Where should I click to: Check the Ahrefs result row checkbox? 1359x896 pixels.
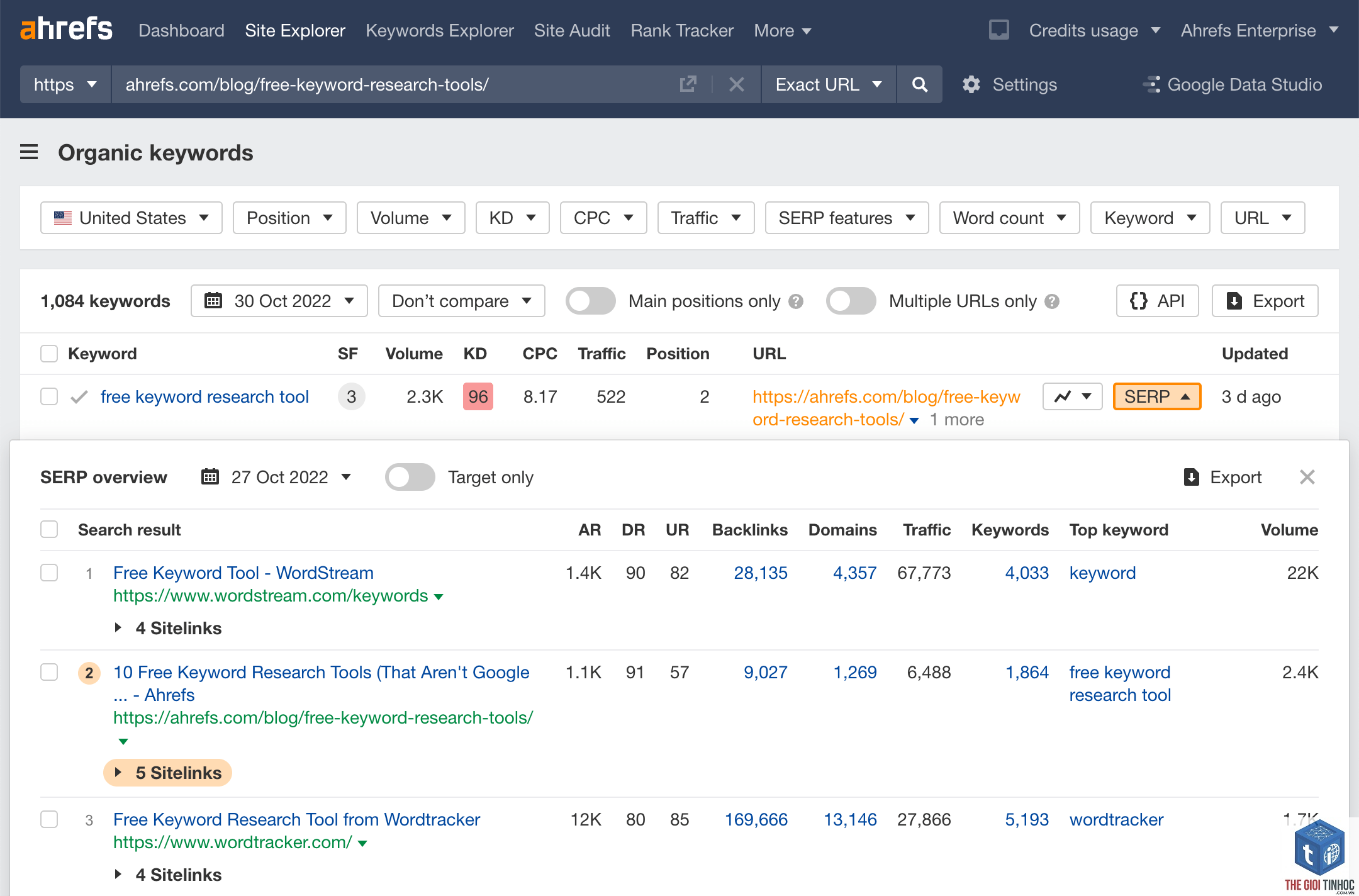(49, 672)
